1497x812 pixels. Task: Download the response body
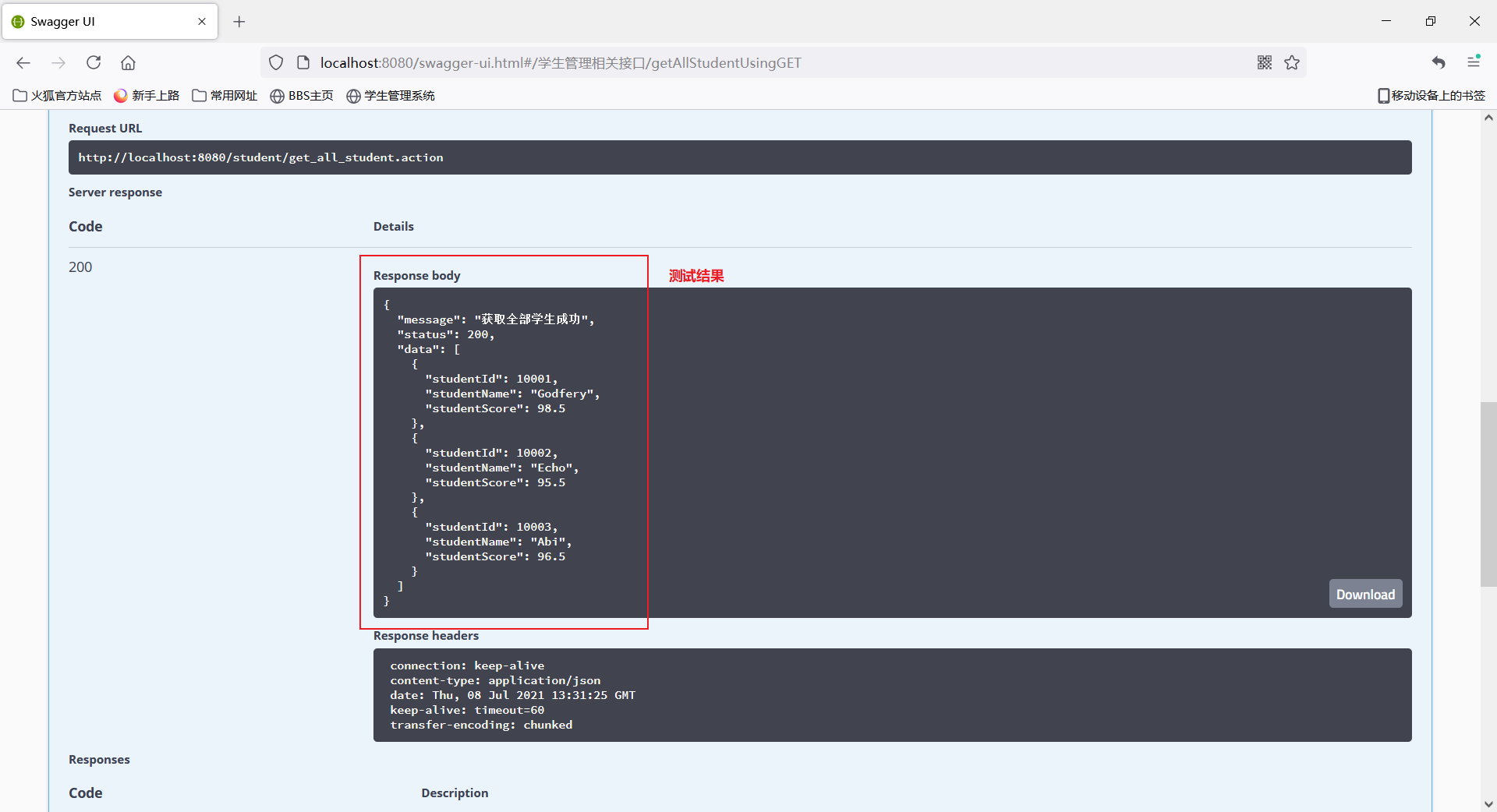(x=1365, y=594)
